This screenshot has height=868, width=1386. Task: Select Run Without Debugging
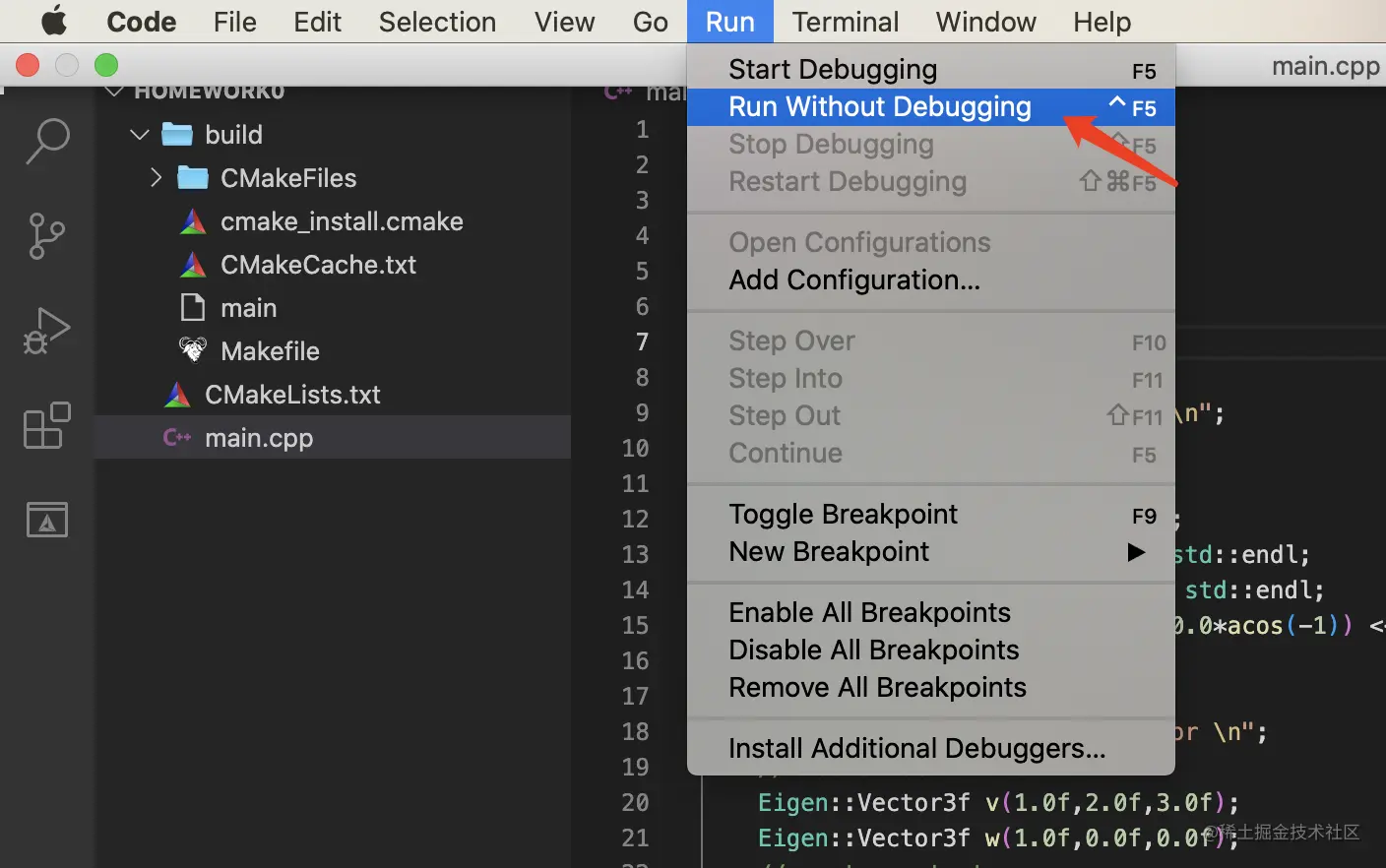(879, 107)
